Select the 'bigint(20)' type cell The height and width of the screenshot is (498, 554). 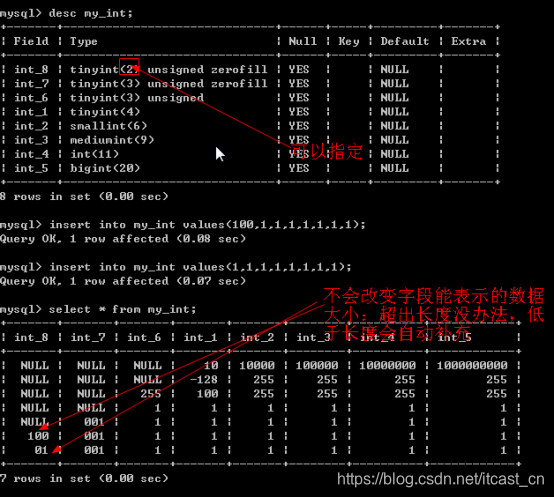pos(105,168)
